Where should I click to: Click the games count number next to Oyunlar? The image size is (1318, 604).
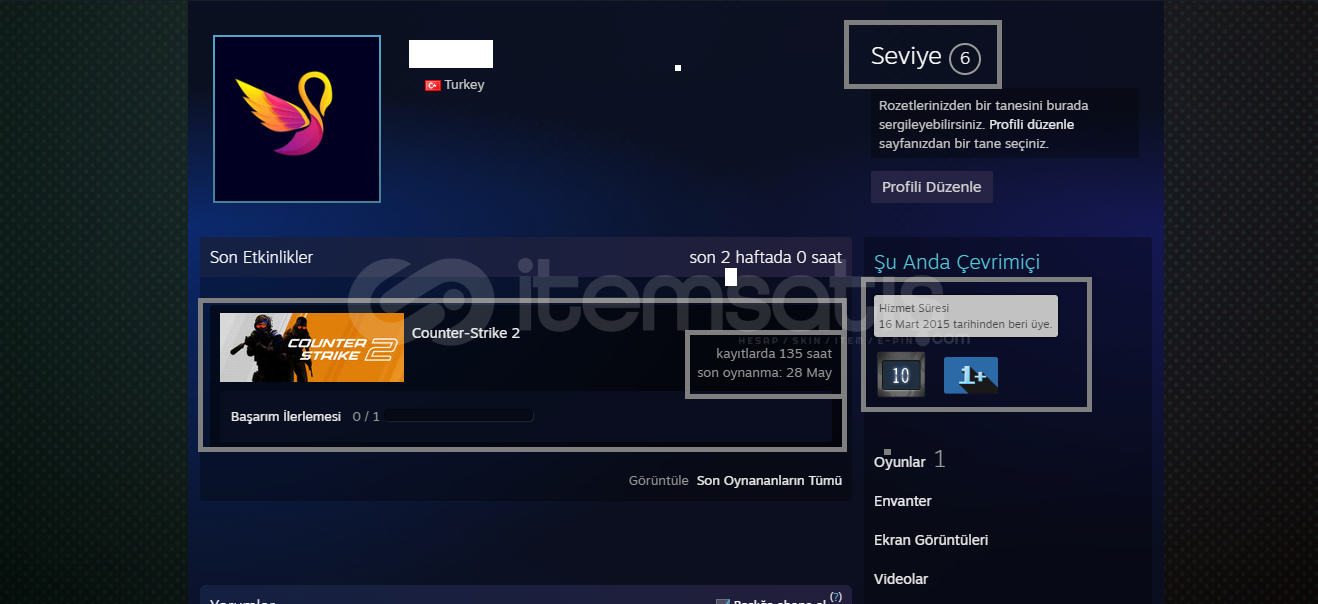[939, 460]
